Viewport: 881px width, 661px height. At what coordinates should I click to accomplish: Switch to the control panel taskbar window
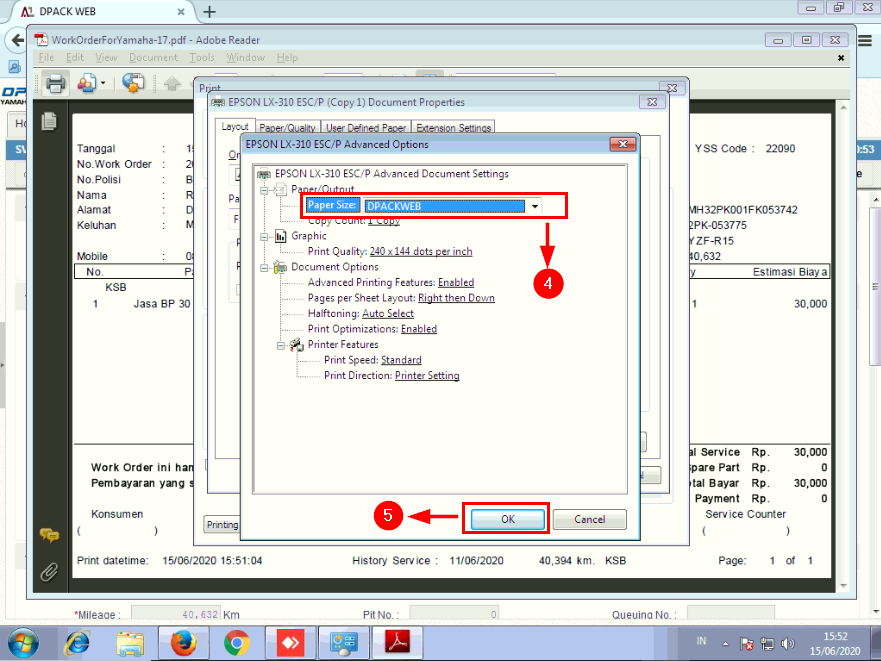[x=343, y=642]
